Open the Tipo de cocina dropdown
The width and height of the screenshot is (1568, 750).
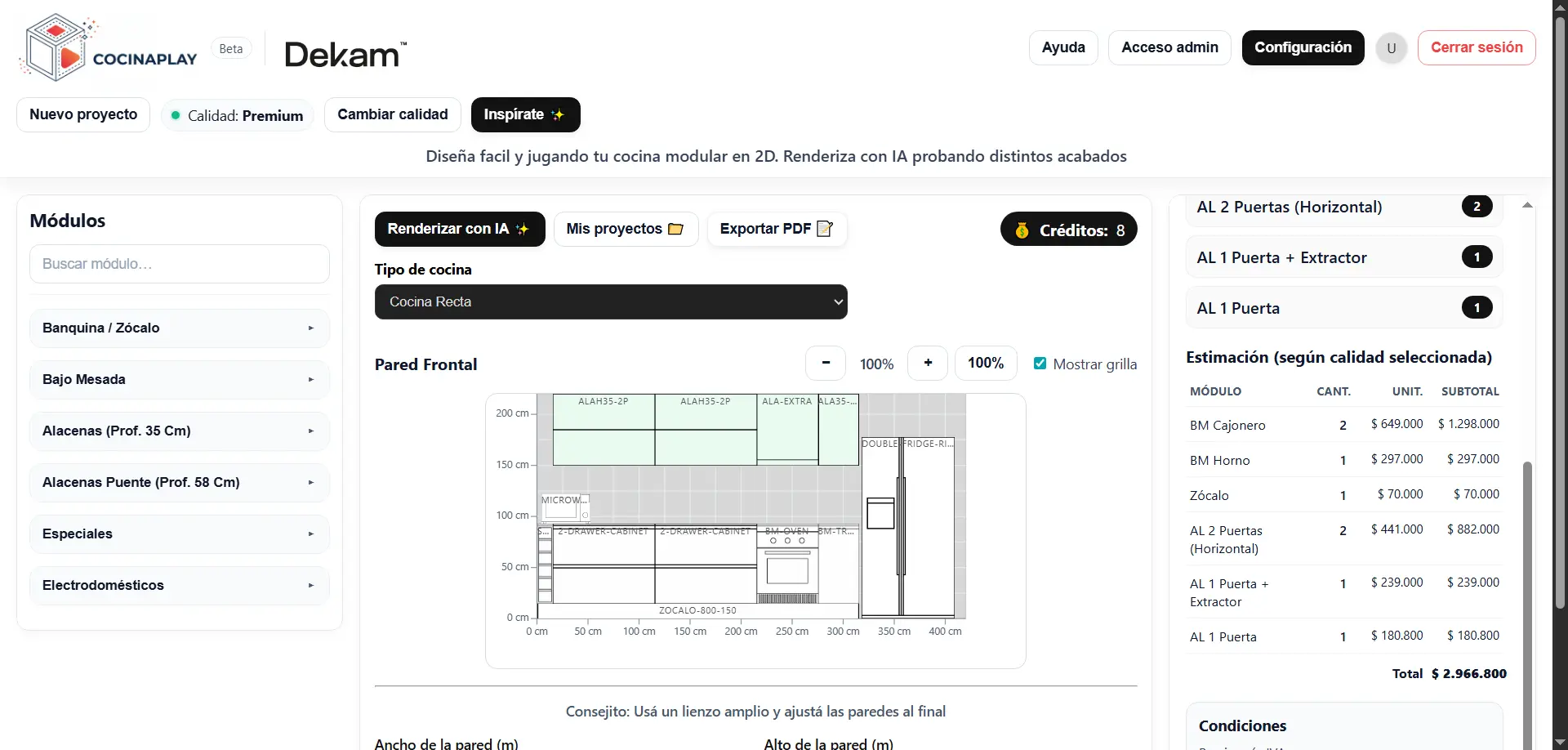[610, 302]
